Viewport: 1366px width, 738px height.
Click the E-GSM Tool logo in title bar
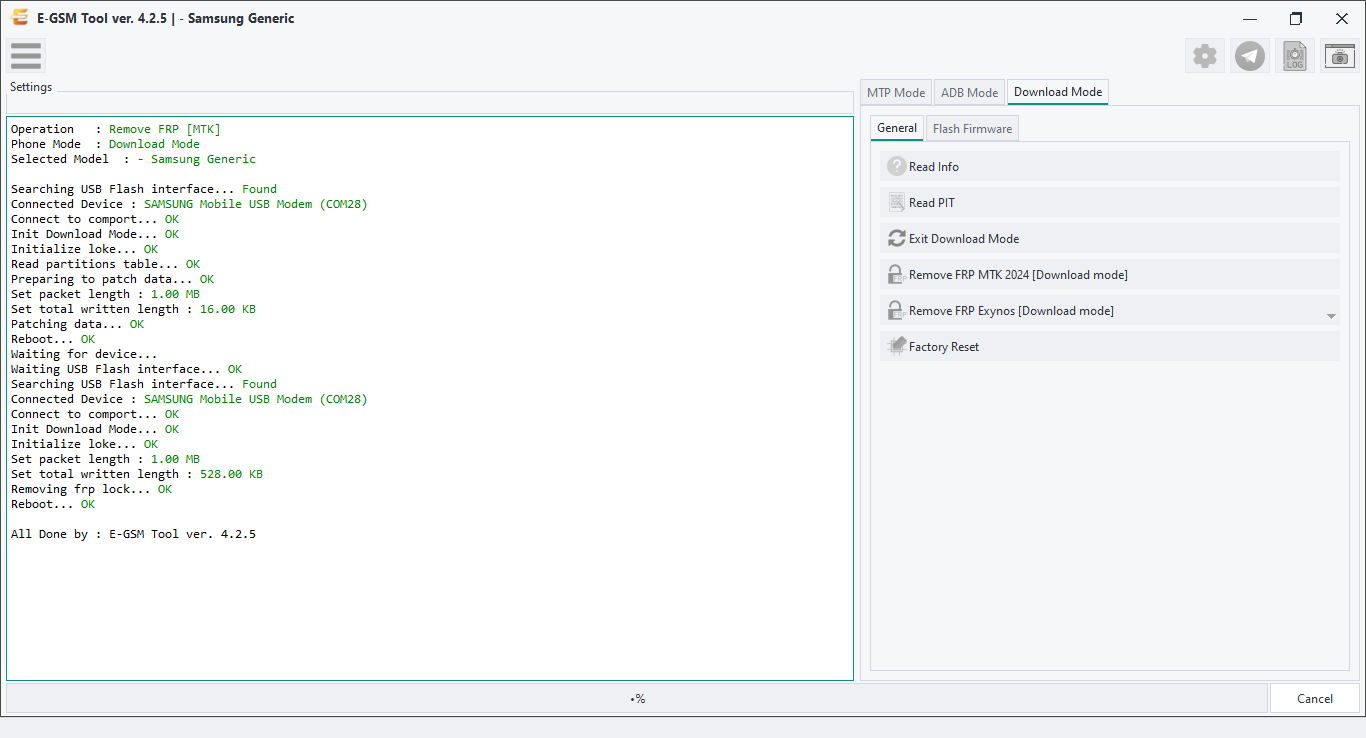click(19, 18)
